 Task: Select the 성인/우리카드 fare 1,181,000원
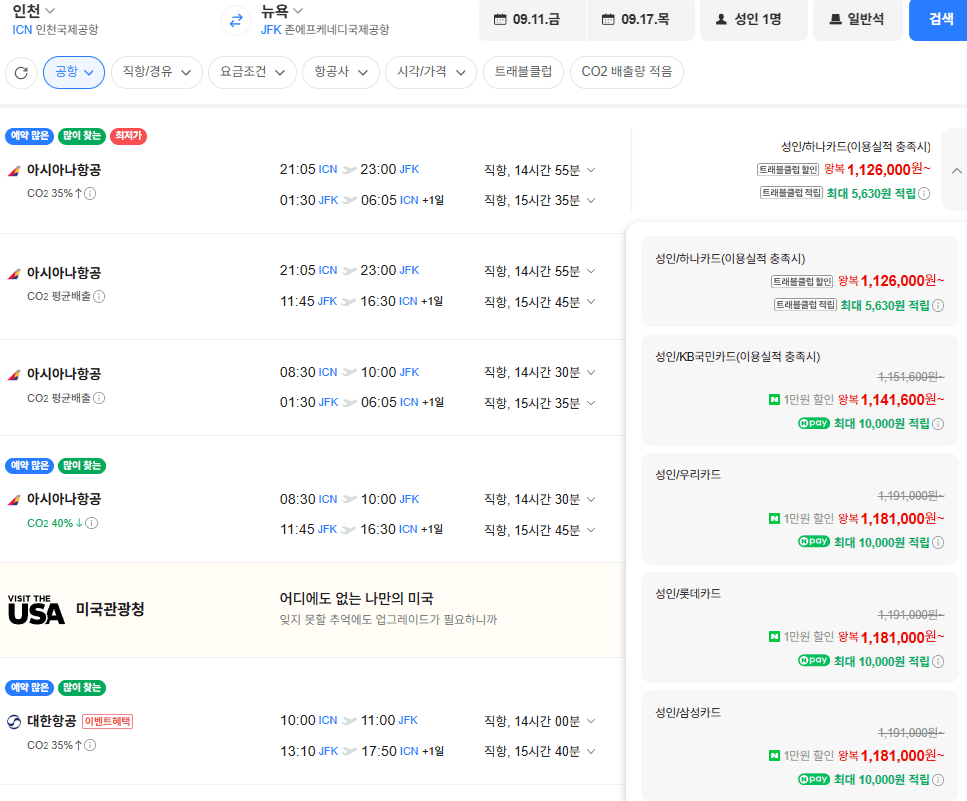[x=799, y=509]
